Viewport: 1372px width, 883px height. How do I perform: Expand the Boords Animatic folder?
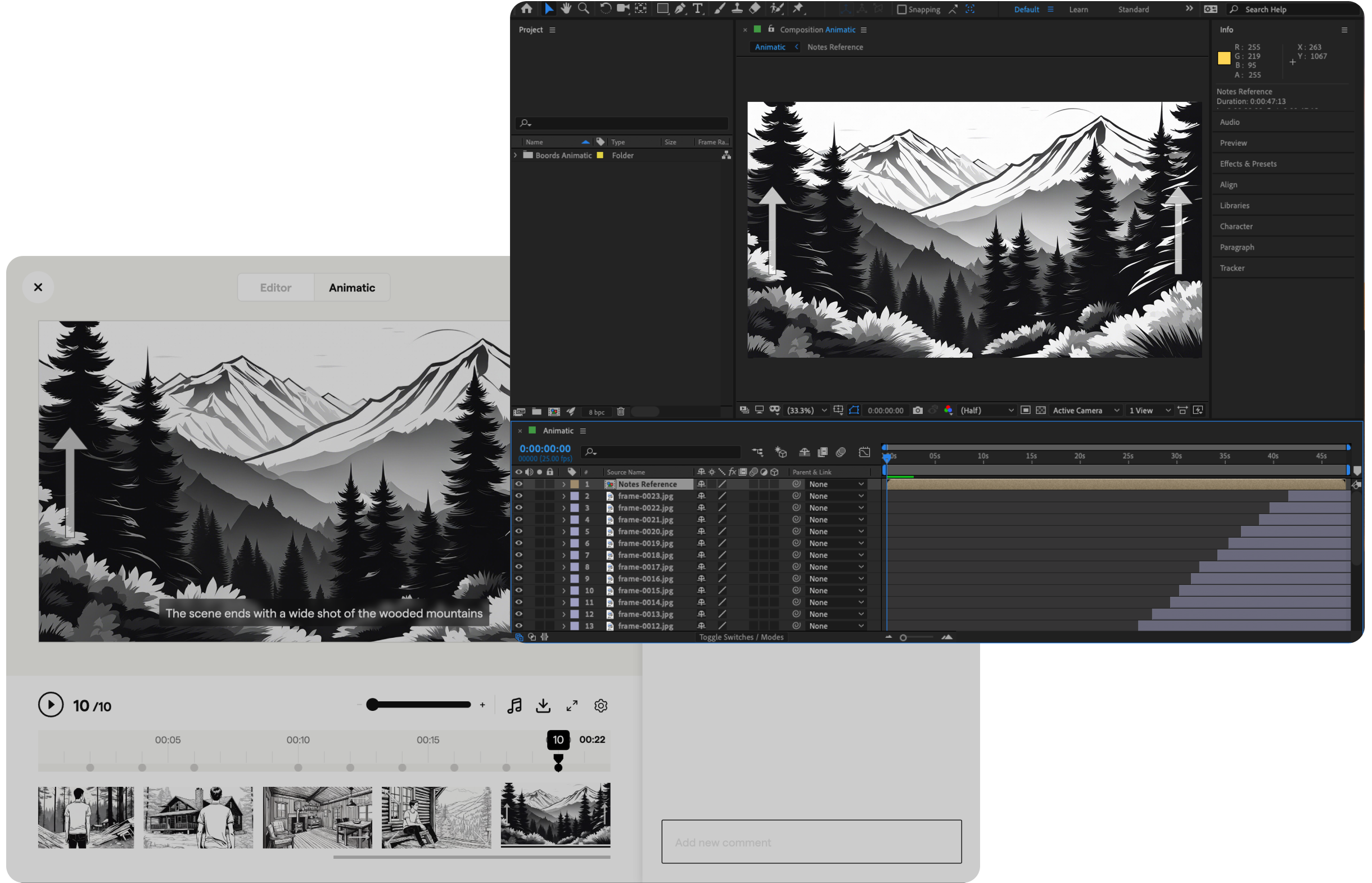tap(515, 155)
